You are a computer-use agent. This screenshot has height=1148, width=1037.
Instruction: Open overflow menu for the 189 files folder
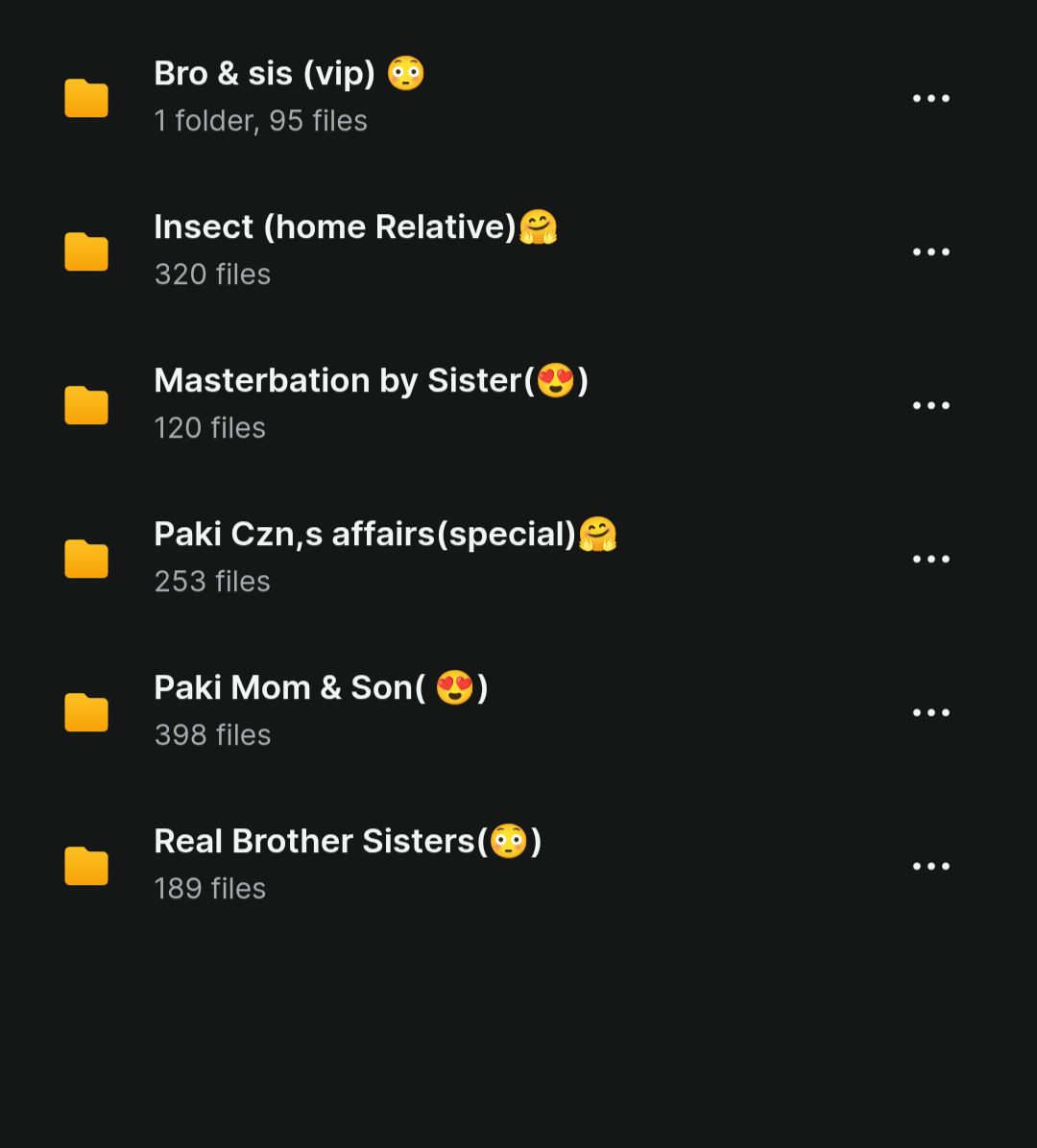930,866
